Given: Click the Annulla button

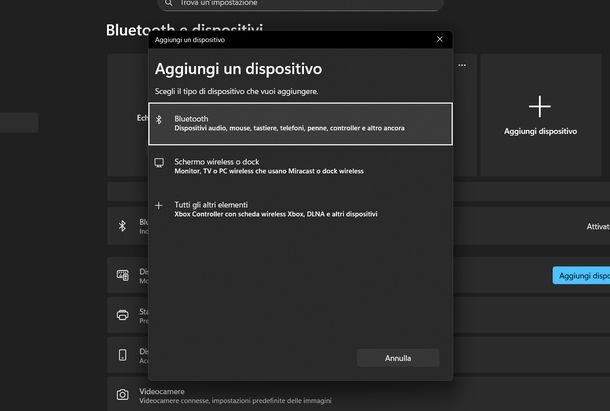Looking at the screenshot, I should coord(398,358).
